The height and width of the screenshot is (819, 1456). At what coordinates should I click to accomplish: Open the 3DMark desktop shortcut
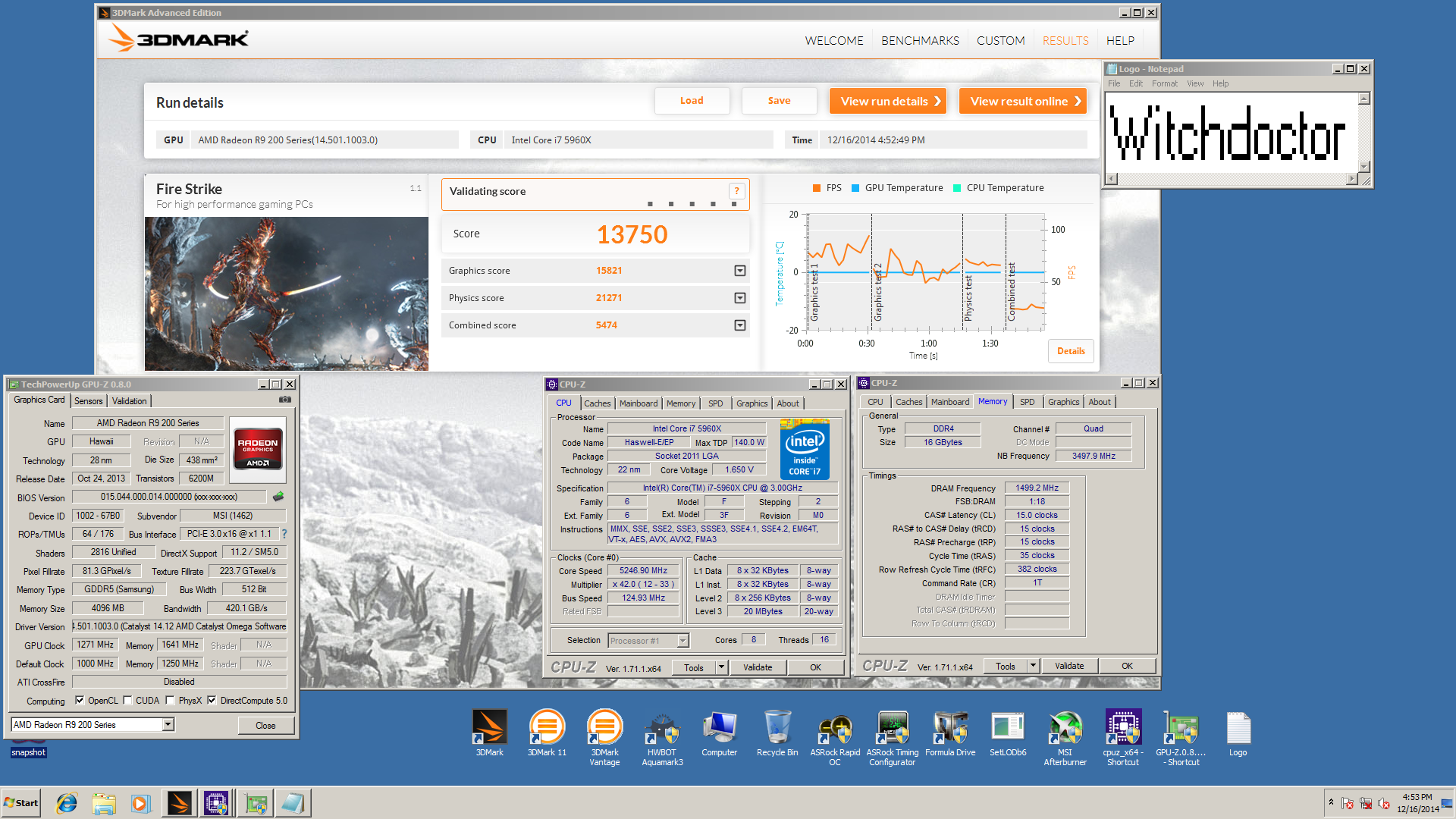point(489,733)
